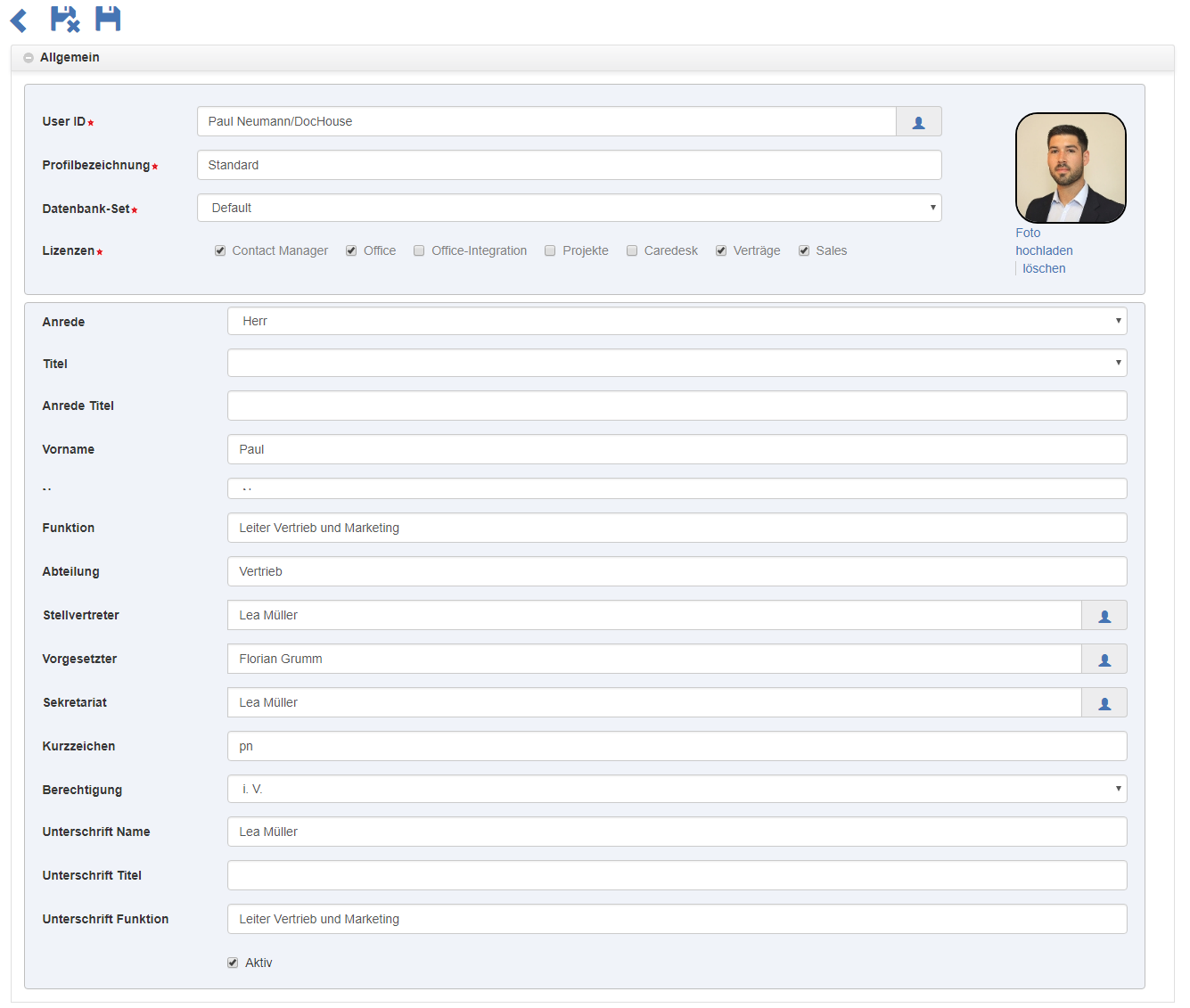Enable the Caredesk license checkbox
This screenshot has width=1190, height=1008.
[632, 251]
